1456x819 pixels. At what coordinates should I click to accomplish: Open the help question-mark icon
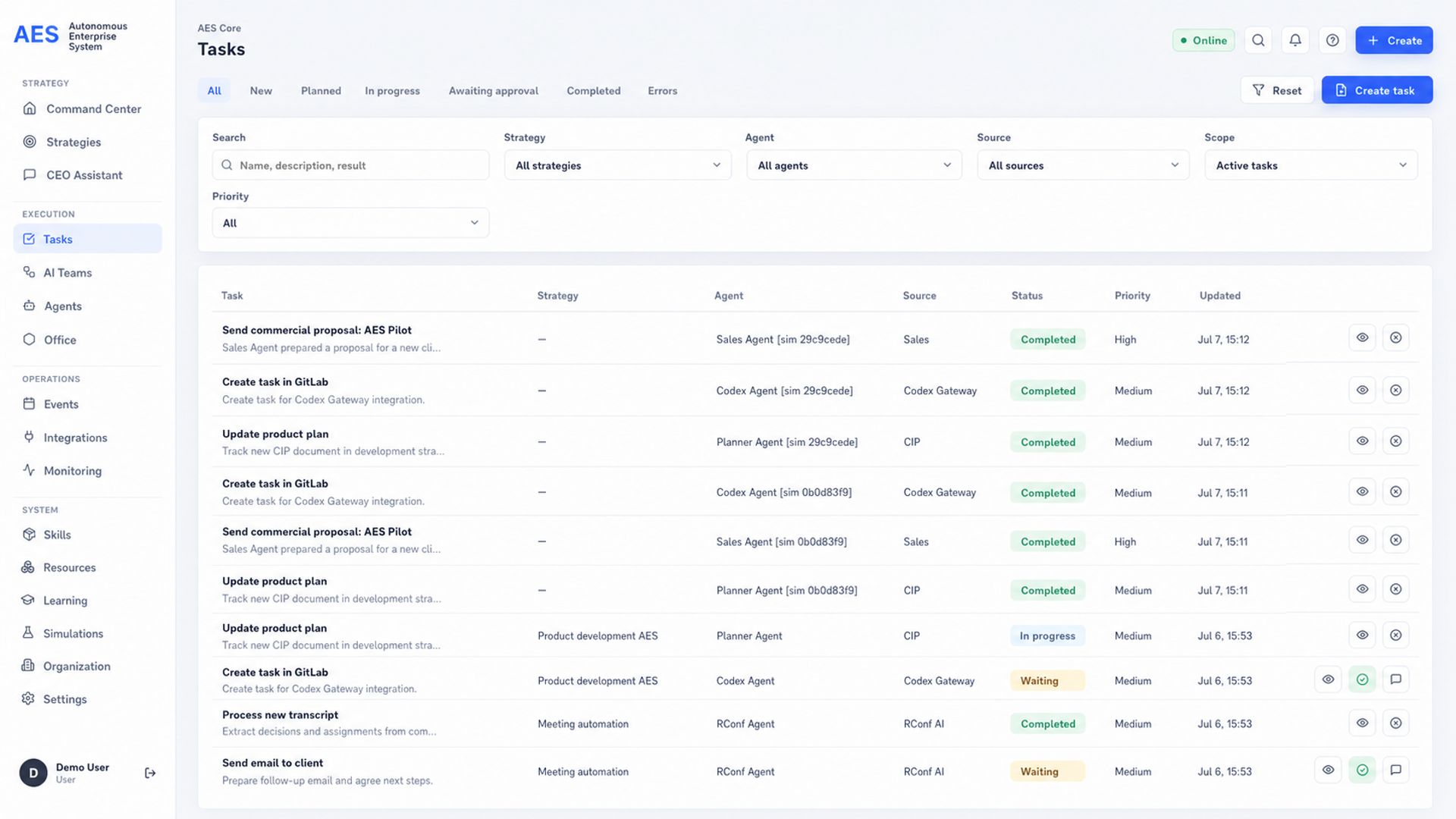point(1332,40)
